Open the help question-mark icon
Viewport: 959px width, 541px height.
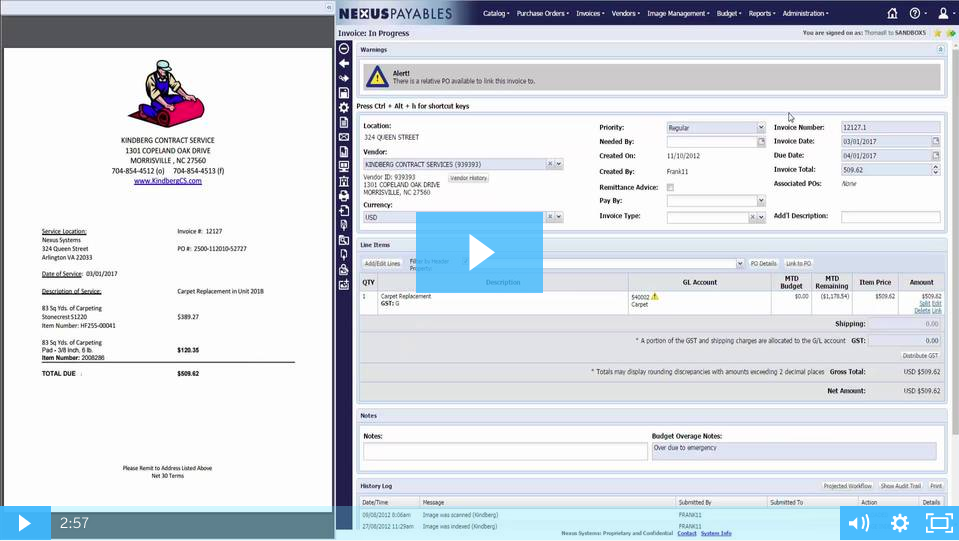[914, 13]
